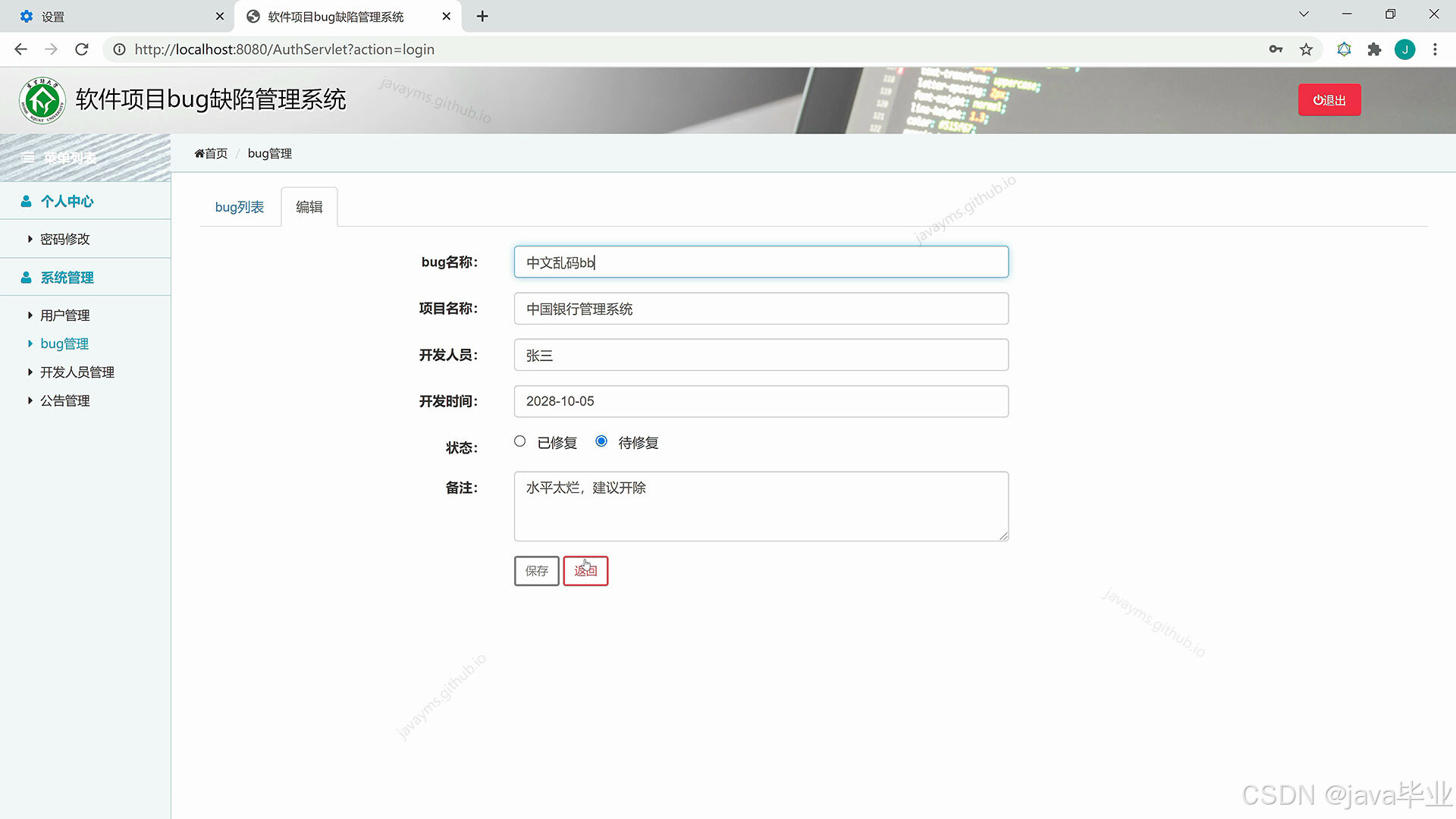Expand 开发人员管理 in sidebar
1456x819 pixels.
point(77,372)
